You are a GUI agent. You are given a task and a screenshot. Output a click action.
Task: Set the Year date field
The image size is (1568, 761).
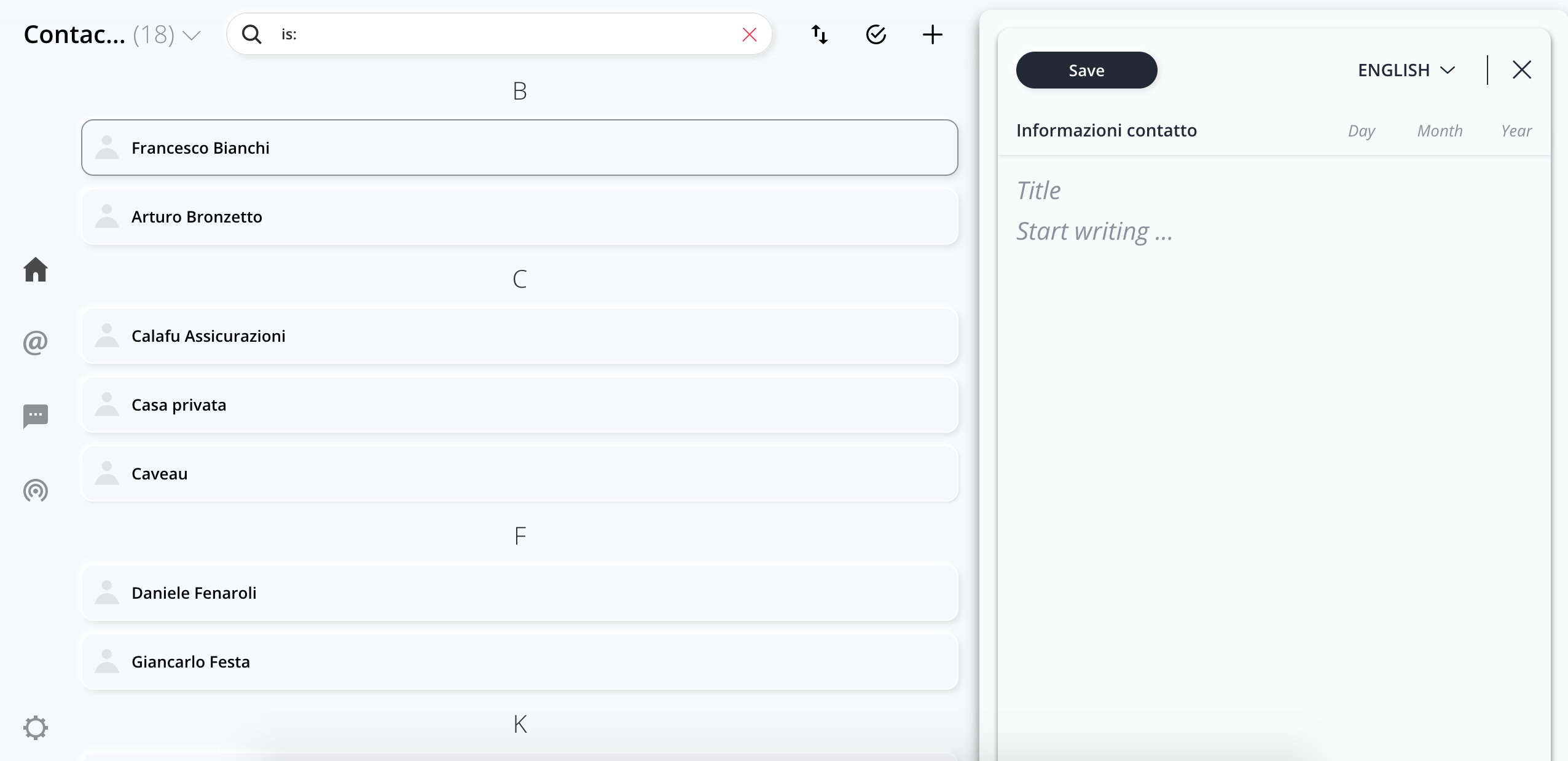(1516, 131)
